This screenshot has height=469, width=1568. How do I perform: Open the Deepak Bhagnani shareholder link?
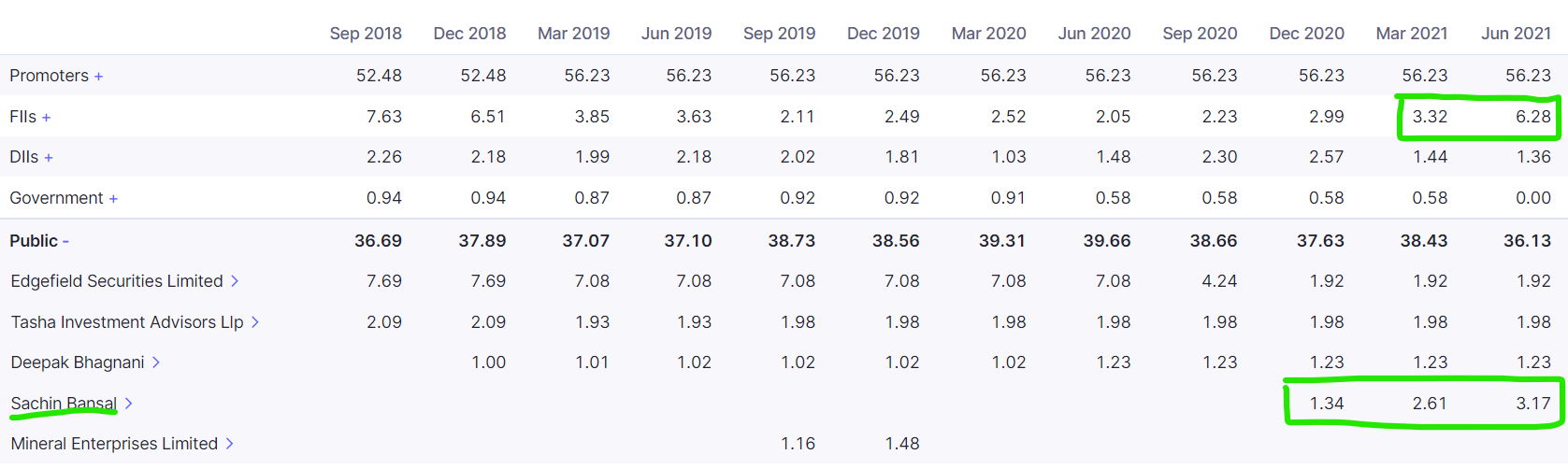pyautogui.click(x=78, y=362)
